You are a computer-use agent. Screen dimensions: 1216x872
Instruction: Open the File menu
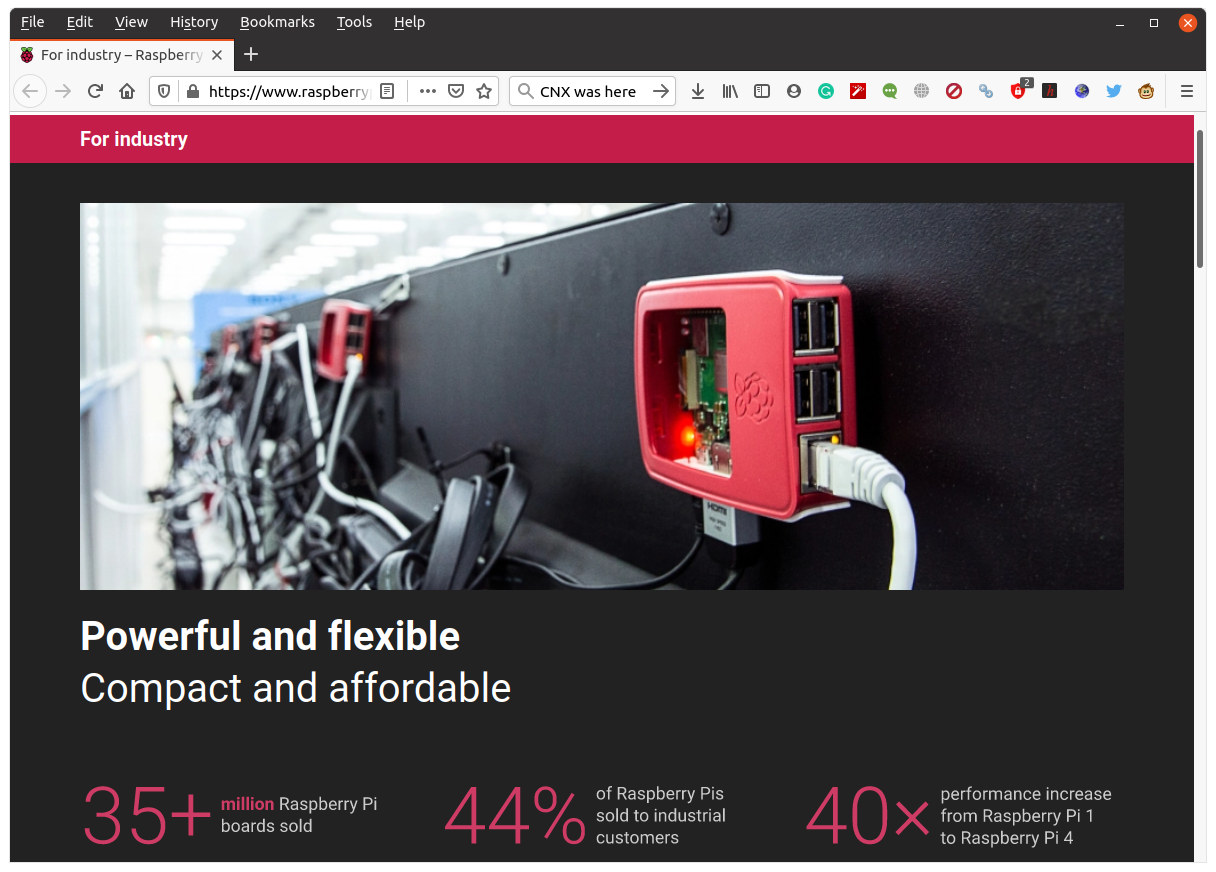[x=32, y=22]
